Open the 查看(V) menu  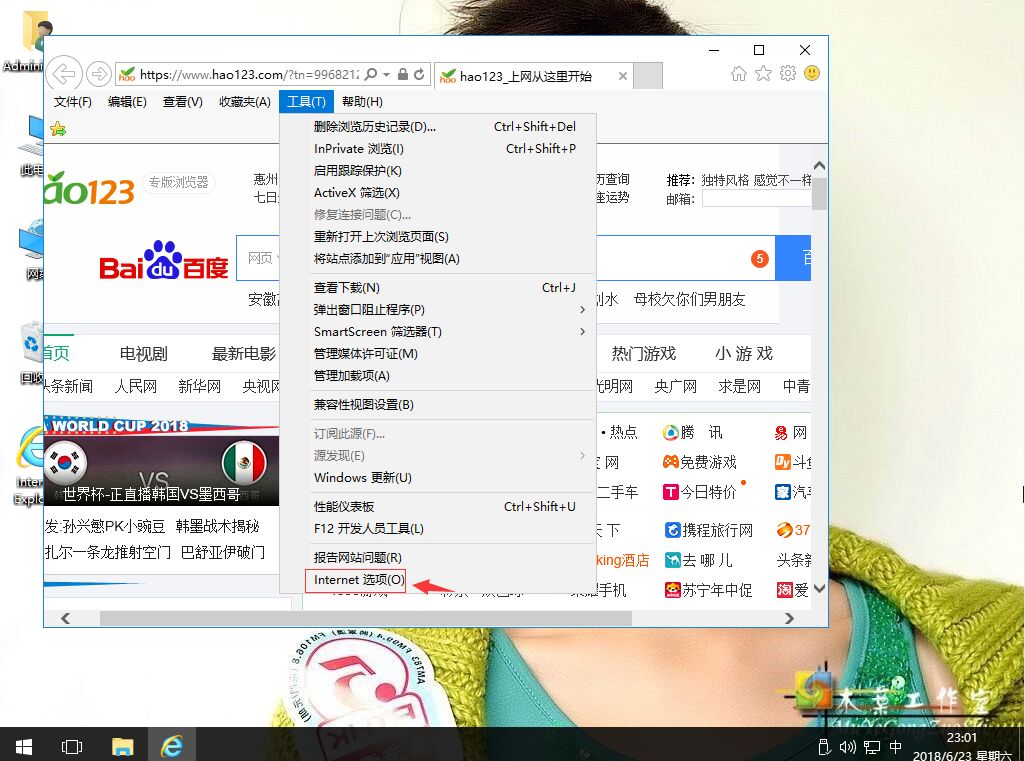182,101
